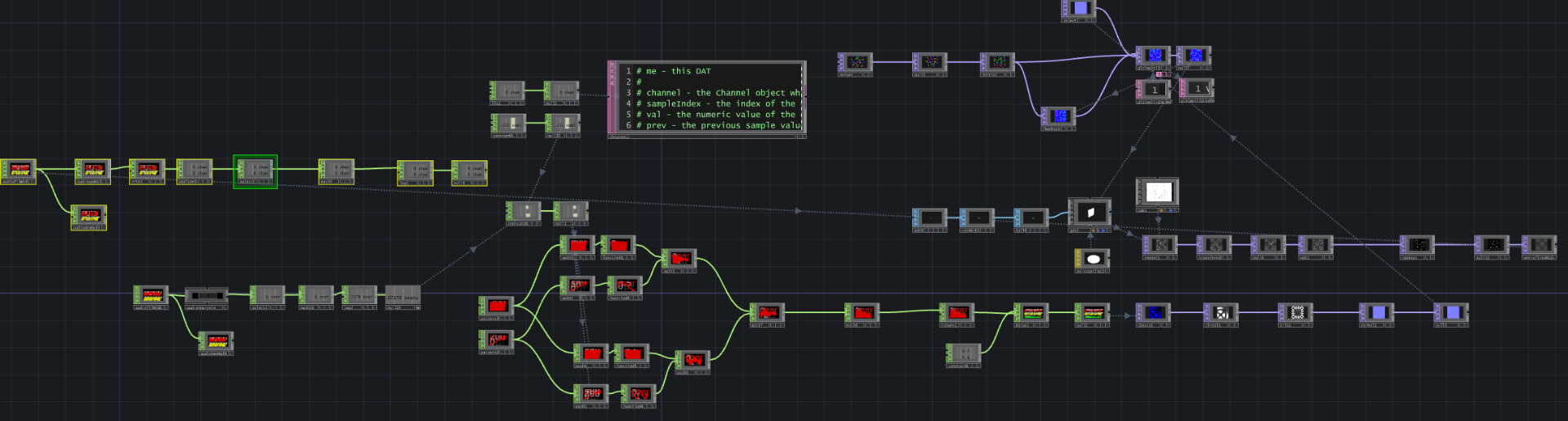Select the math3 CHOP combining math1 and math2 branches
Image resolution: width=1568 pixels, height=421 pixels.
679,261
